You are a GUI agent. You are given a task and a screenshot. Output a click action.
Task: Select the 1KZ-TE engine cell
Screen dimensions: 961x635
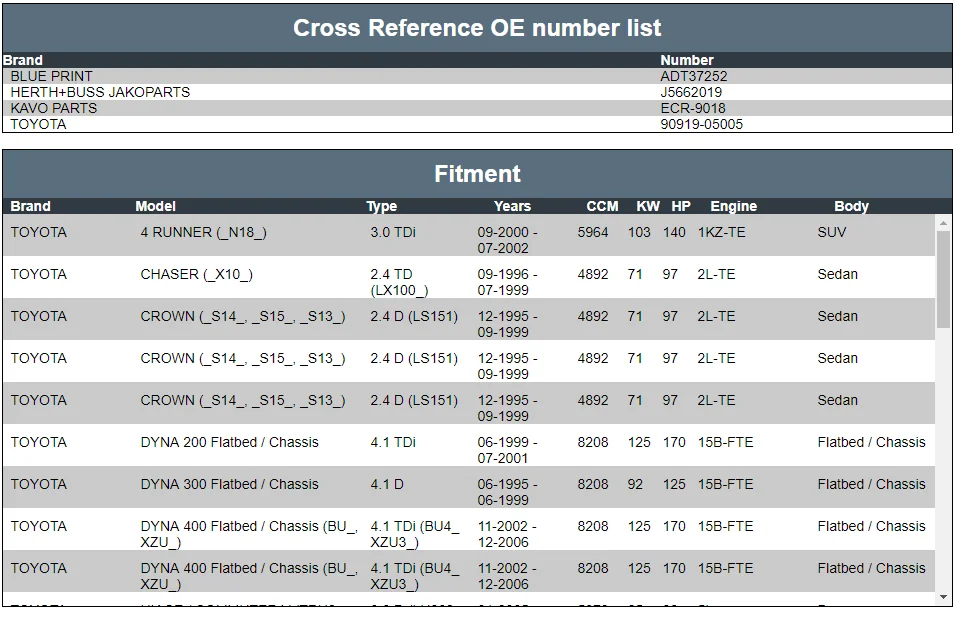pyautogui.click(x=721, y=232)
